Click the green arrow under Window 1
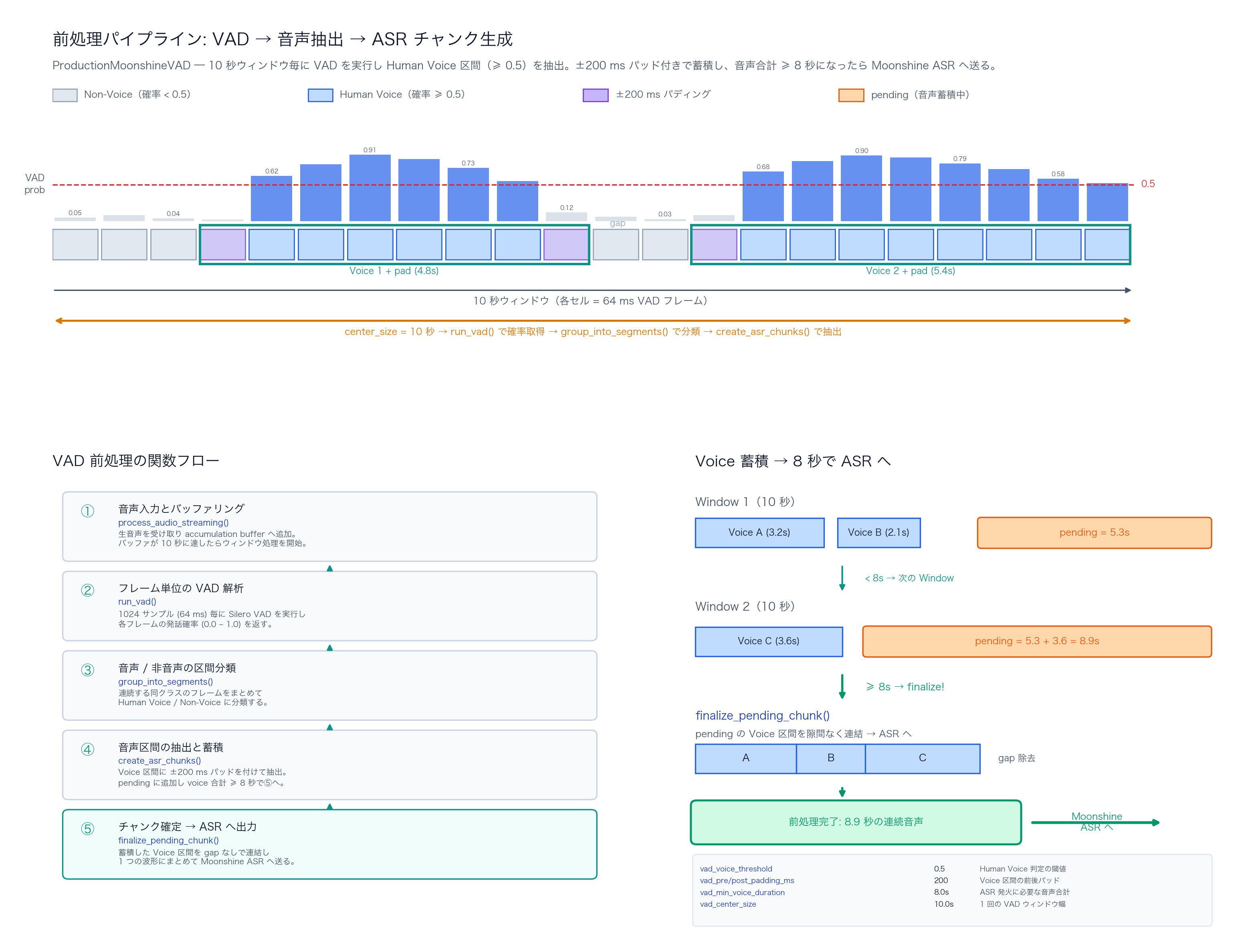The height and width of the screenshot is (952, 1256). [842, 578]
